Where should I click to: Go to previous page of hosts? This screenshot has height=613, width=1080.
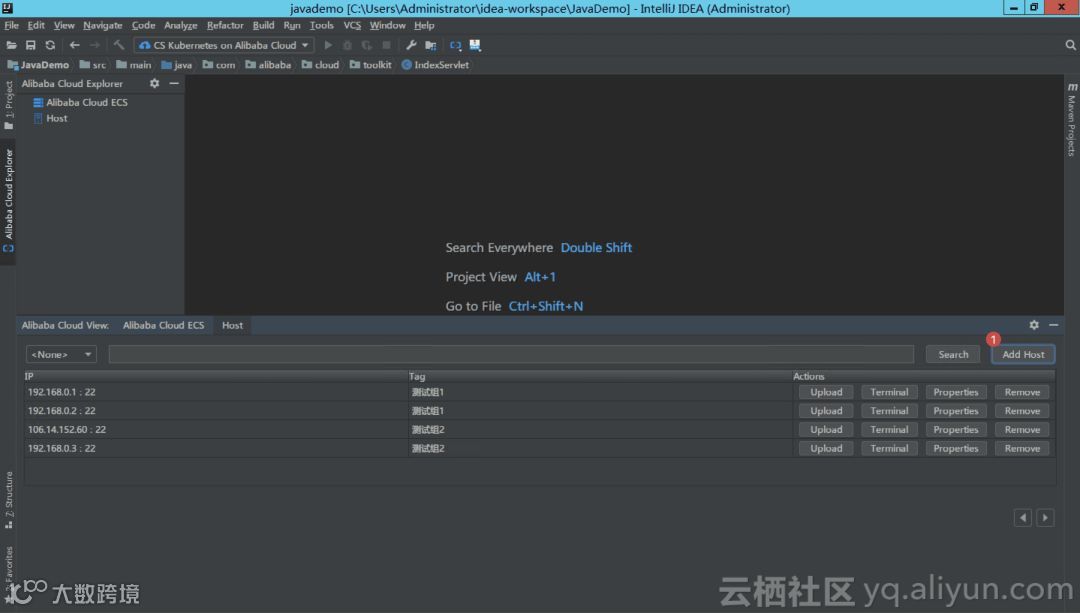click(x=1023, y=518)
